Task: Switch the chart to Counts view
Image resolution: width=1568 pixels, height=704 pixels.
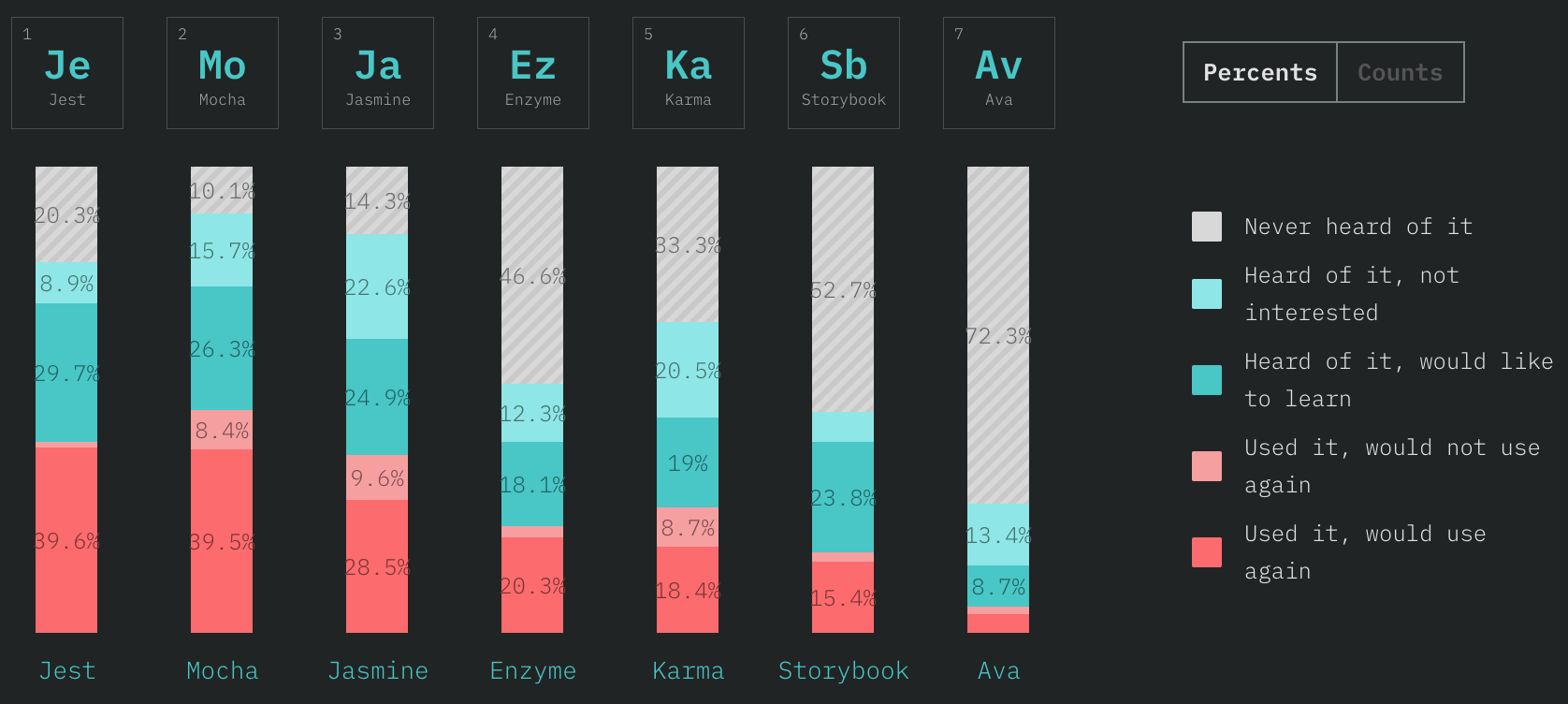Action: (x=1400, y=72)
